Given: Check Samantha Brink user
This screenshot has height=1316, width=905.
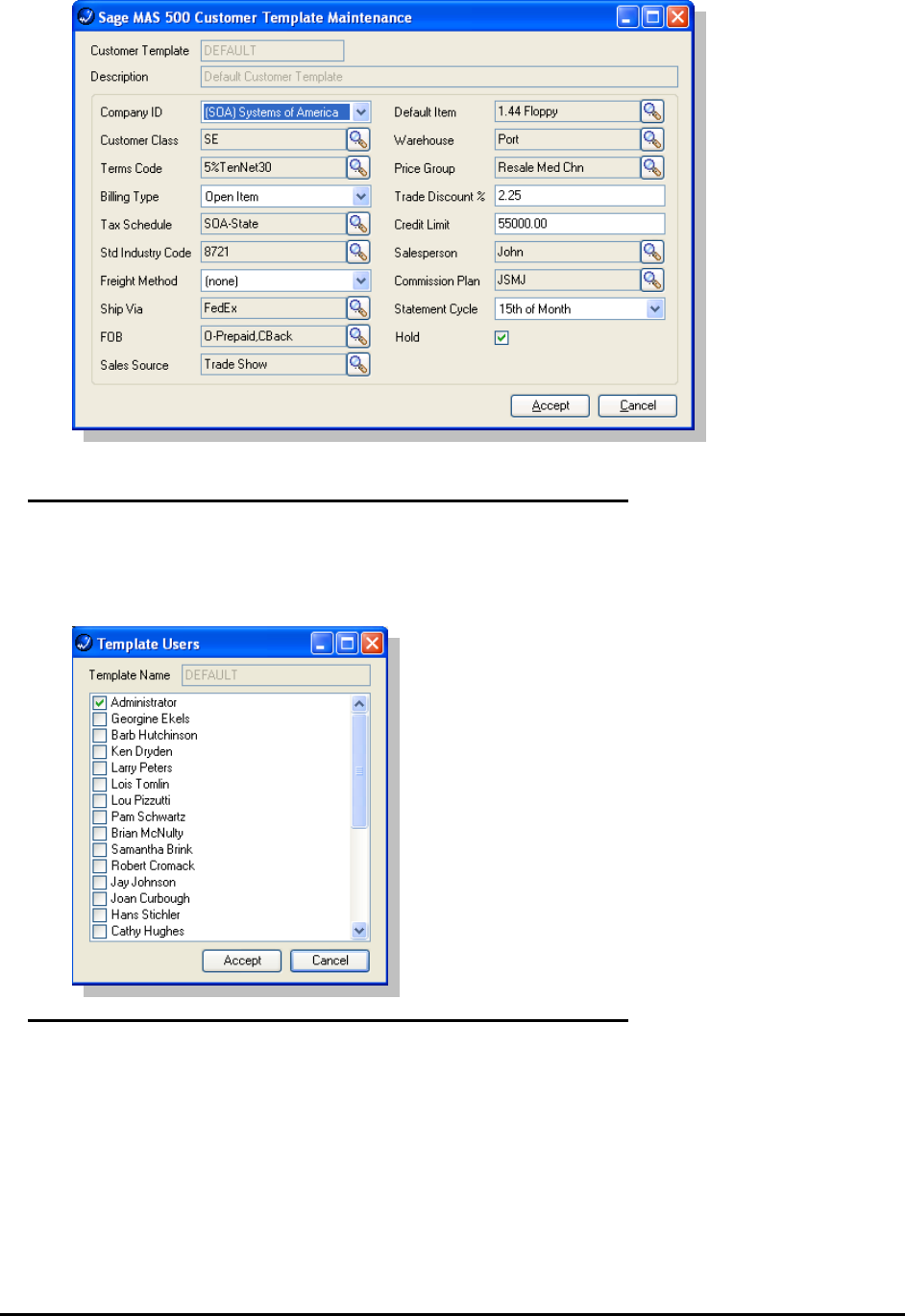Looking at the screenshot, I should coord(100,850).
